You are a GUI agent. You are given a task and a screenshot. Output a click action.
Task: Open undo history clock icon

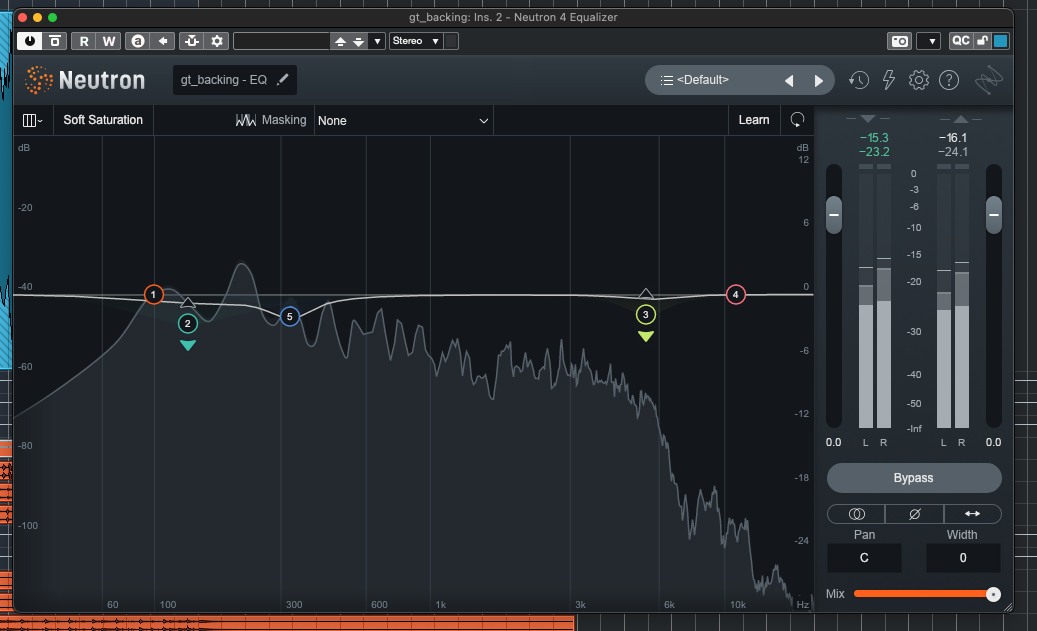click(858, 81)
